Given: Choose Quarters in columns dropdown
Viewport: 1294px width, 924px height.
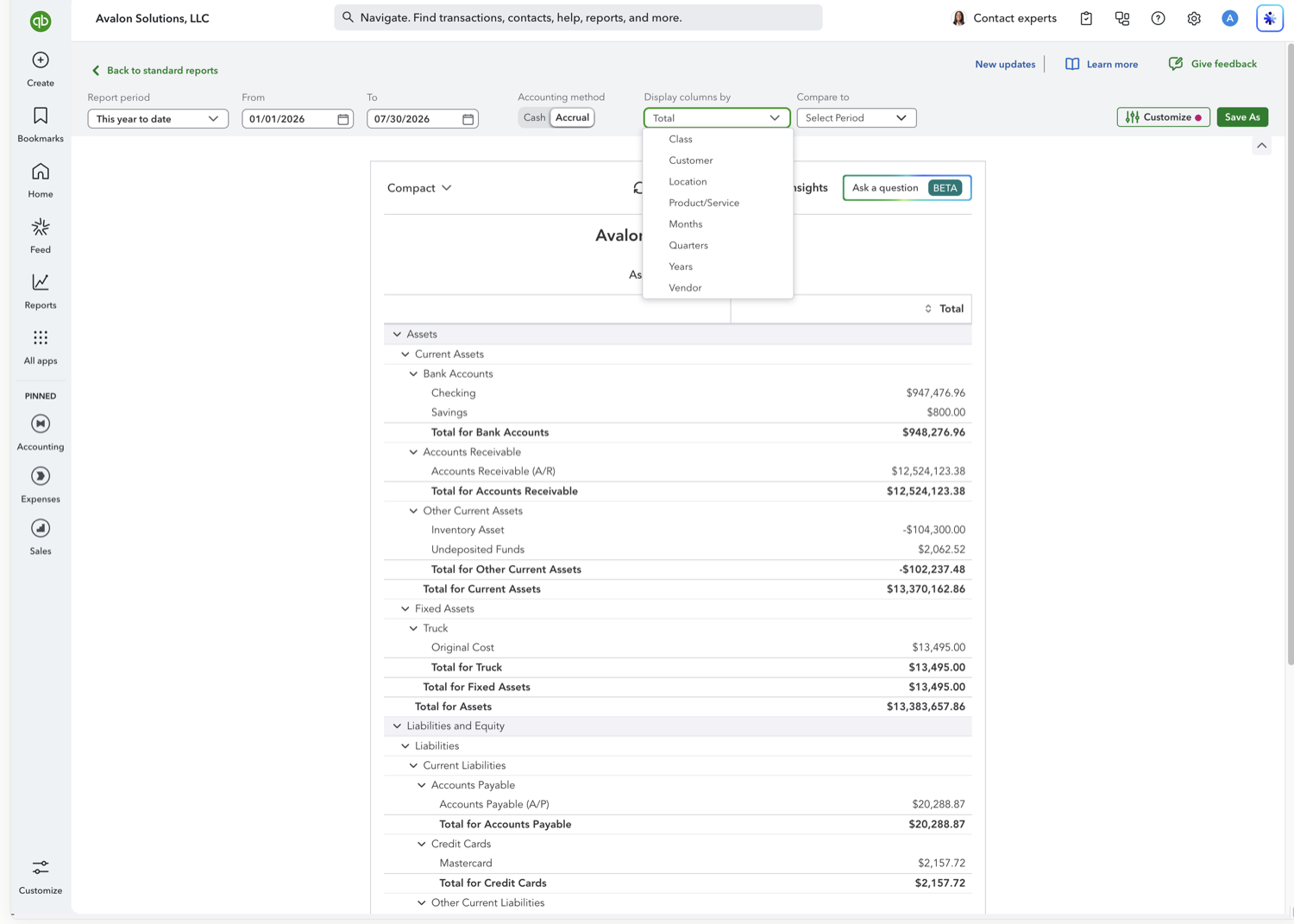Looking at the screenshot, I should click(x=718, y=245).
